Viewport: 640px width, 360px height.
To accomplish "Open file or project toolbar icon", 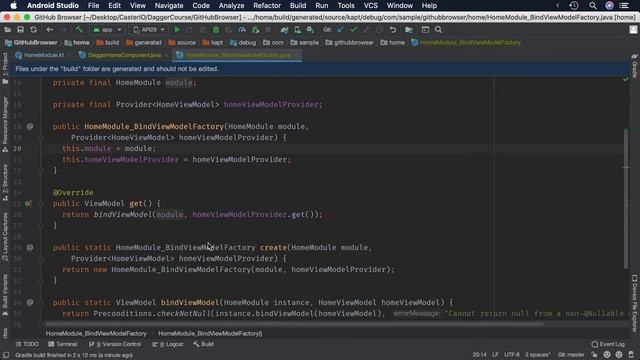I will click(7, 30).
